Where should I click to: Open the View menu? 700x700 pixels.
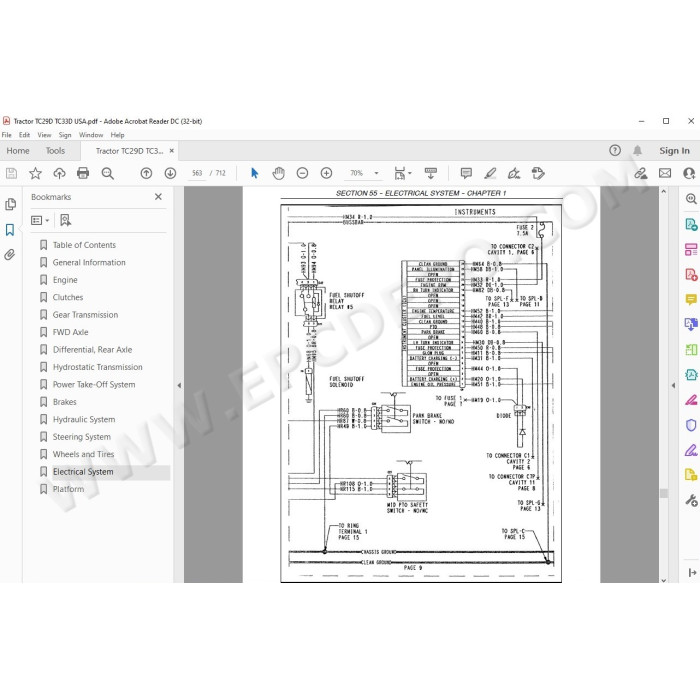44,135
